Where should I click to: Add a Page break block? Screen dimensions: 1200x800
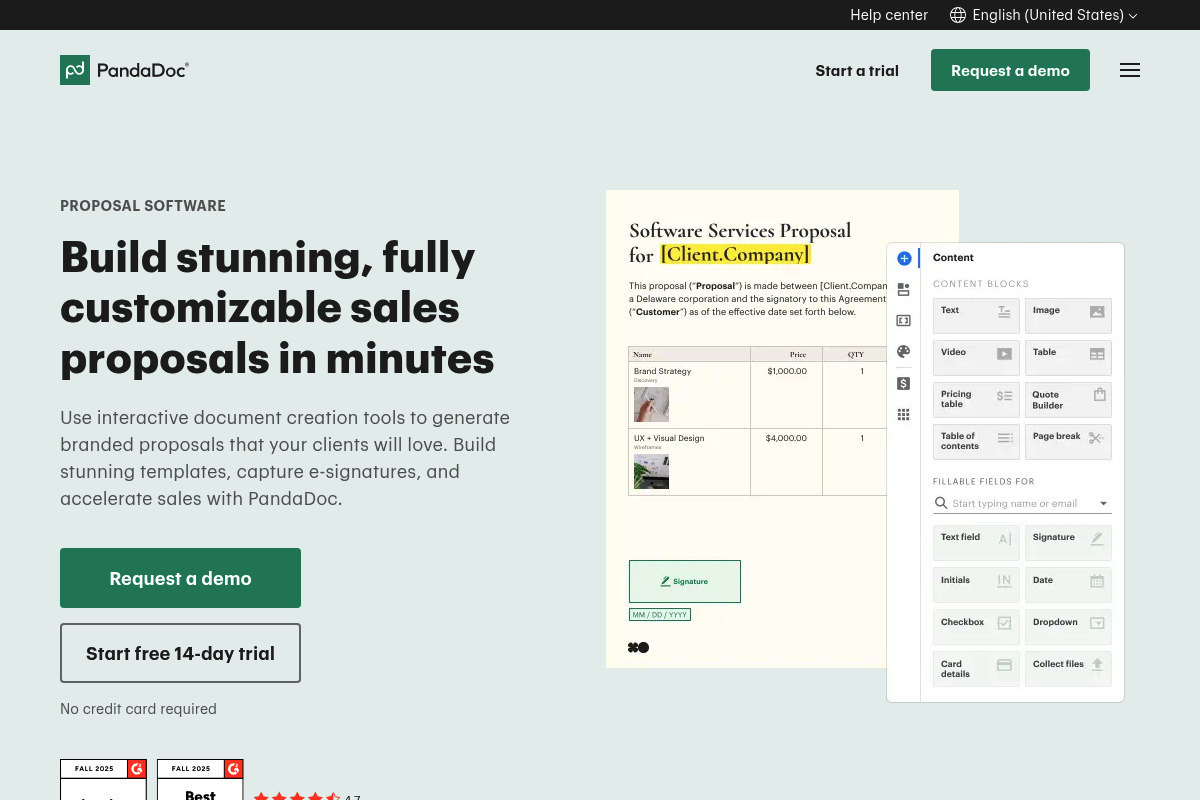(x=1068, y=441)
